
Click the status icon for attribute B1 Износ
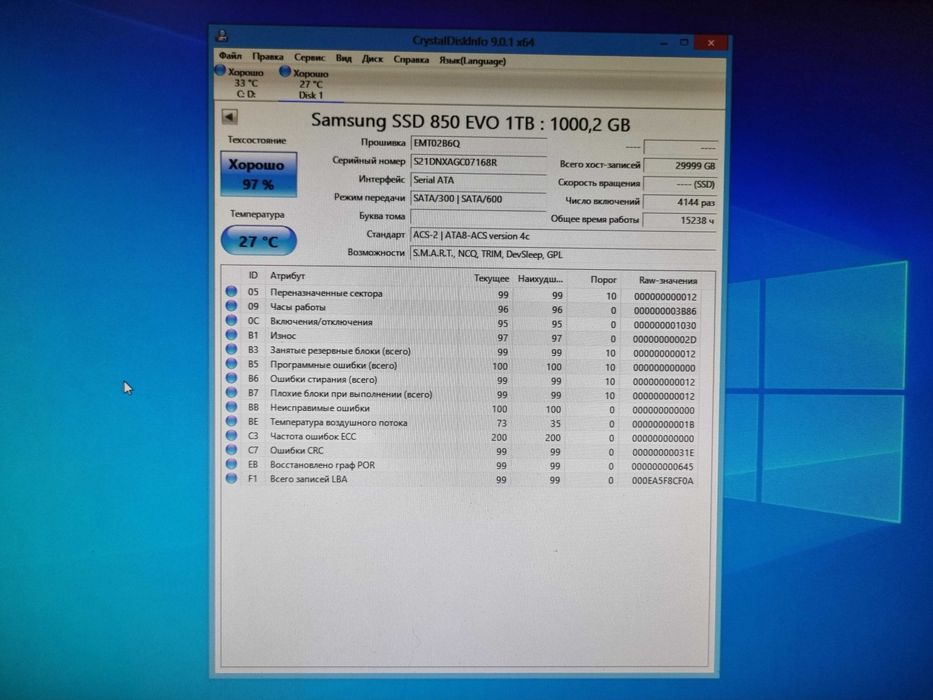coord(231,335)
